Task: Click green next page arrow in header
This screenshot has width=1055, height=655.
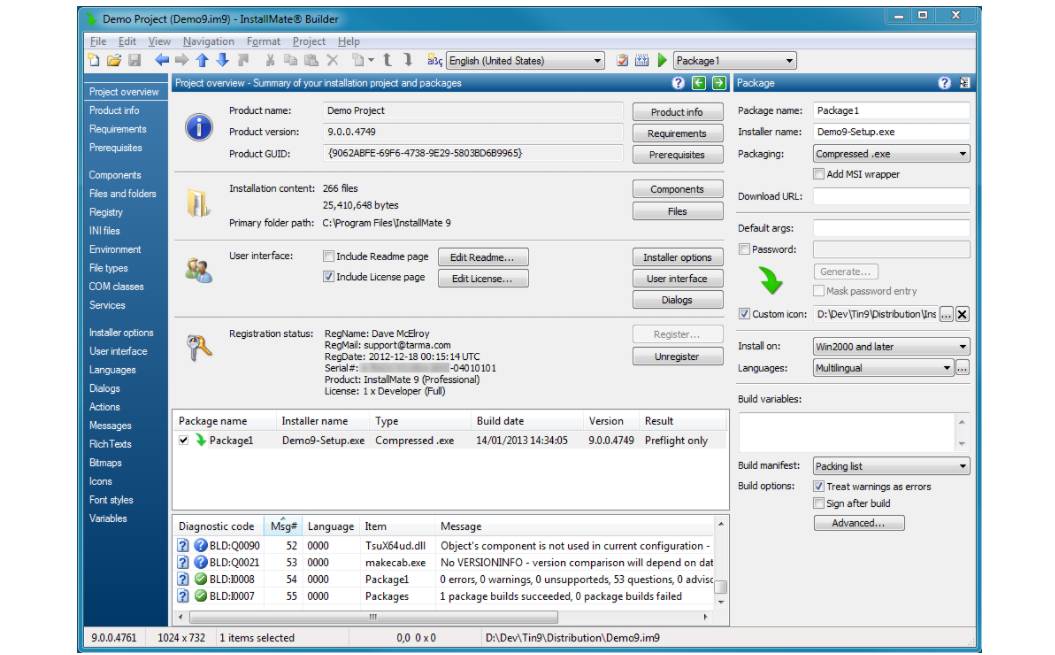Action: 719,83
